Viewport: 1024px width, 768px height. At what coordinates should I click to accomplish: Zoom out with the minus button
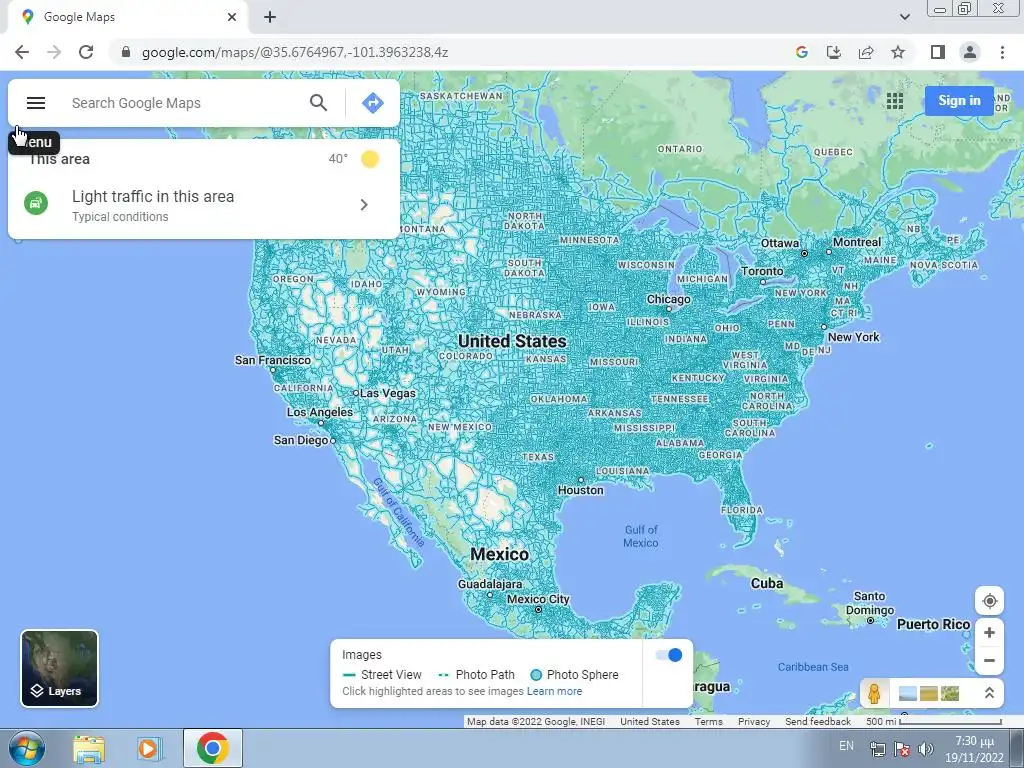(x=989, y=660)
